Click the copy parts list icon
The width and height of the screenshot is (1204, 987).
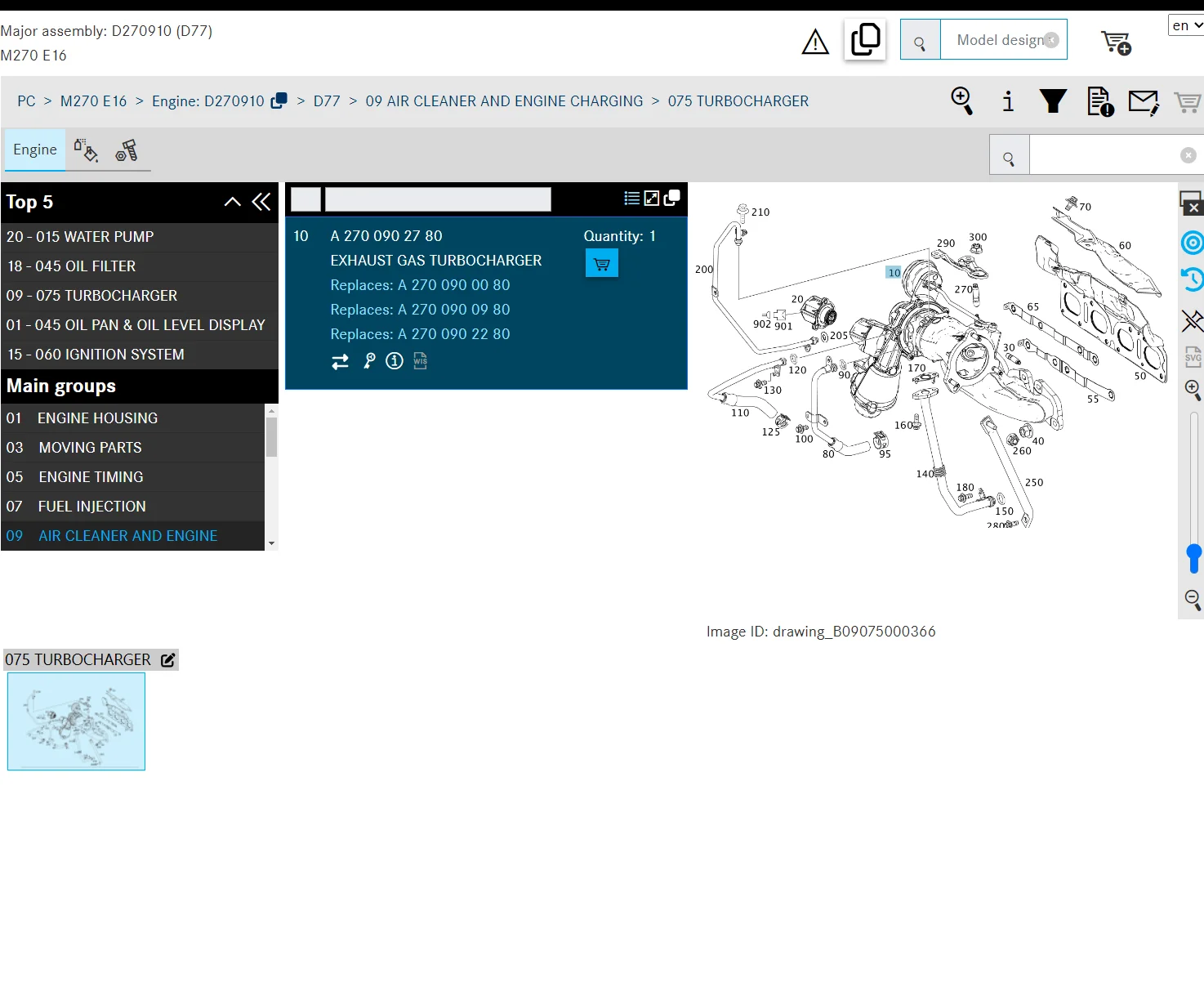click(672, 198)
